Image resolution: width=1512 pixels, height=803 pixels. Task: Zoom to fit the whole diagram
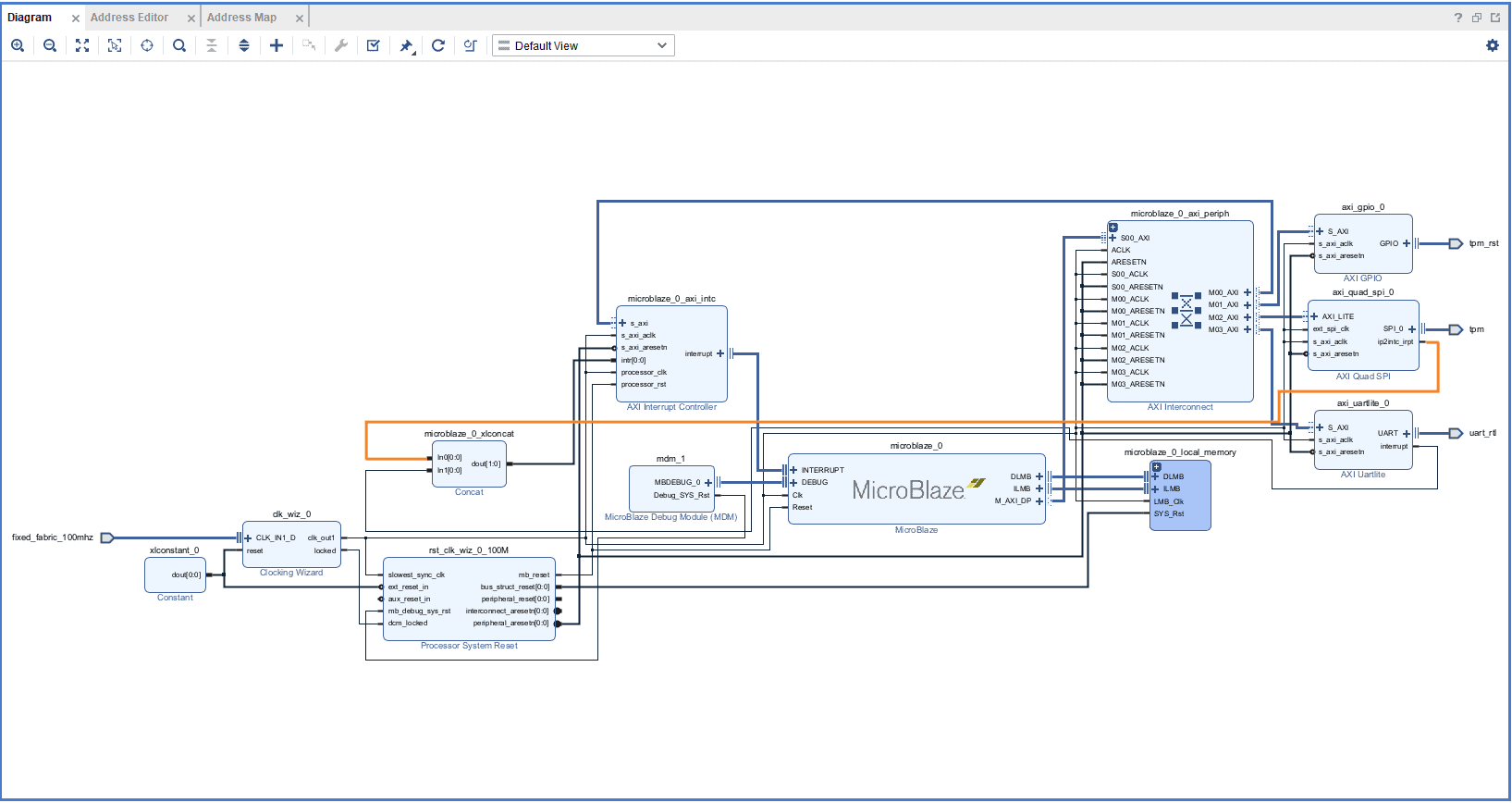(x=82, y=45)
